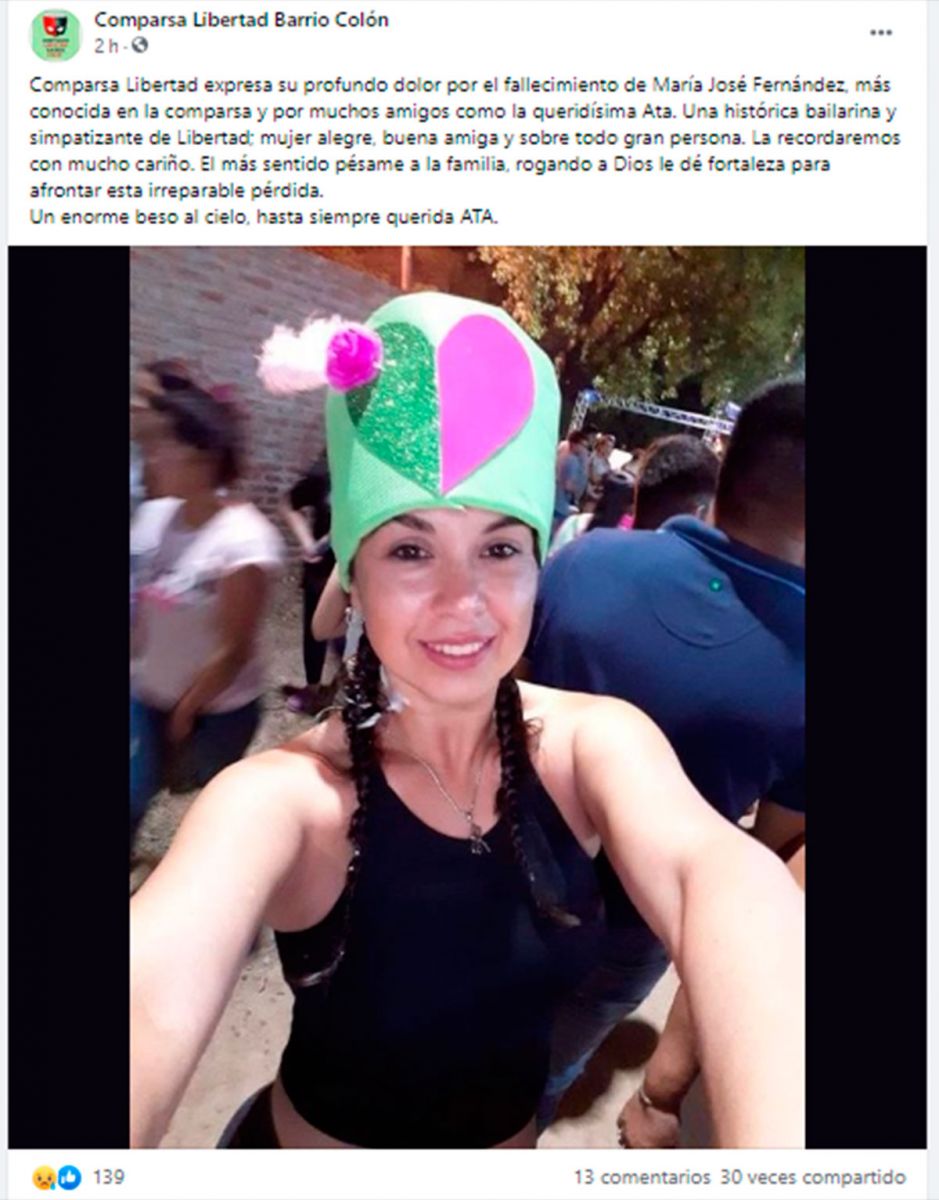Click the globe public-audience icon

(141, 45)
